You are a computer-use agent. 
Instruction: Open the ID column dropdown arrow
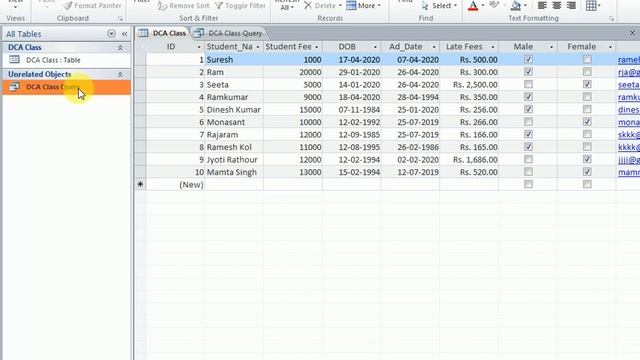coord(199,47)
